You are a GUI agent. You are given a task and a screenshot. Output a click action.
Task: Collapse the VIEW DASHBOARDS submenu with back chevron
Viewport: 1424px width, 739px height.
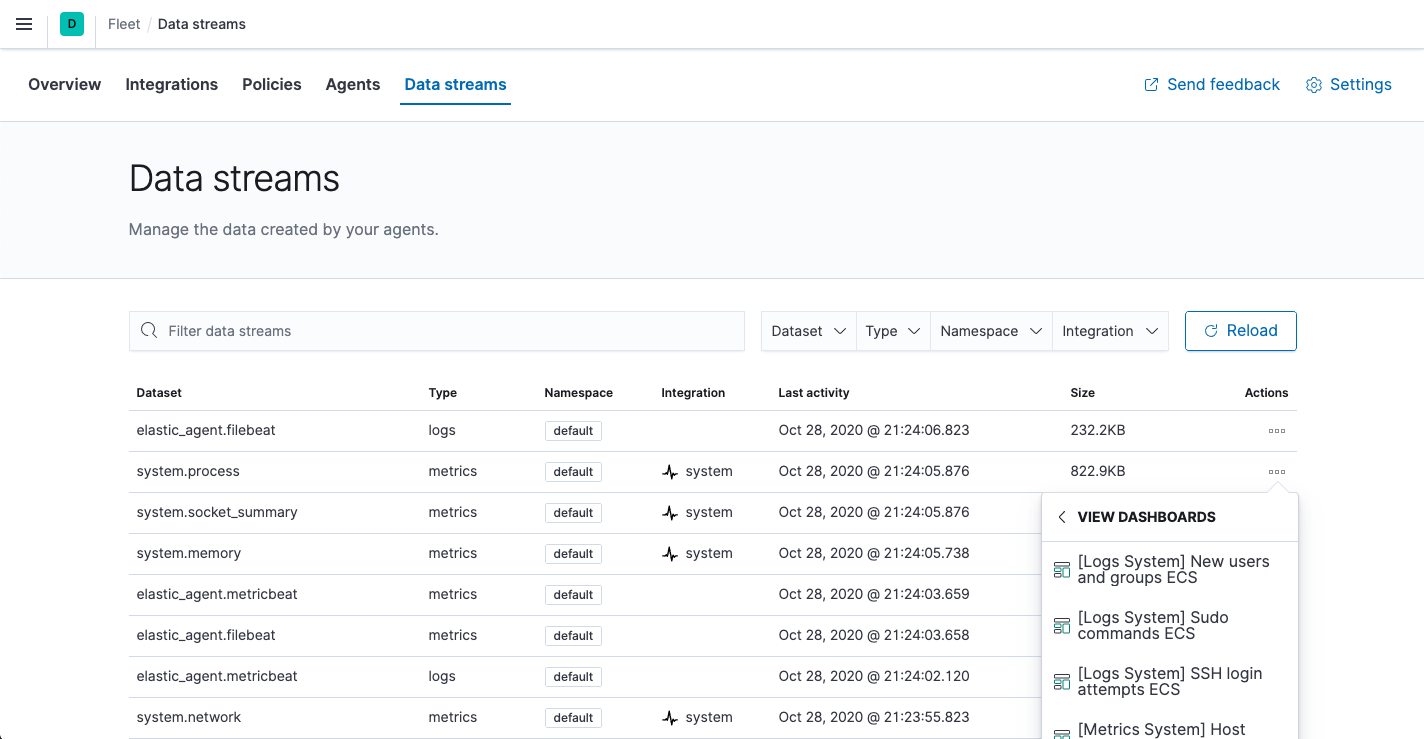tap(1061, 517)
